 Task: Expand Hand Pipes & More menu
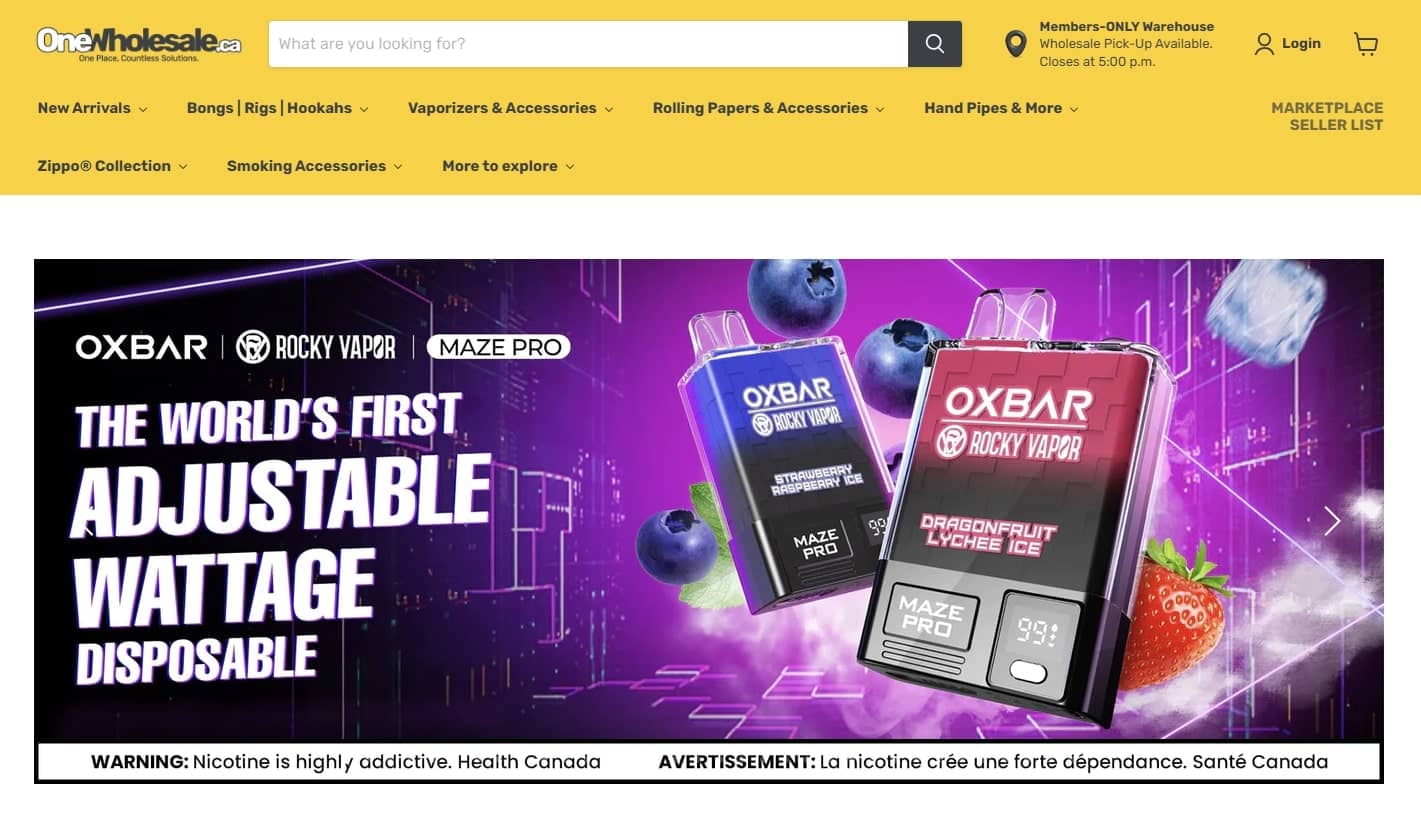1001,108
